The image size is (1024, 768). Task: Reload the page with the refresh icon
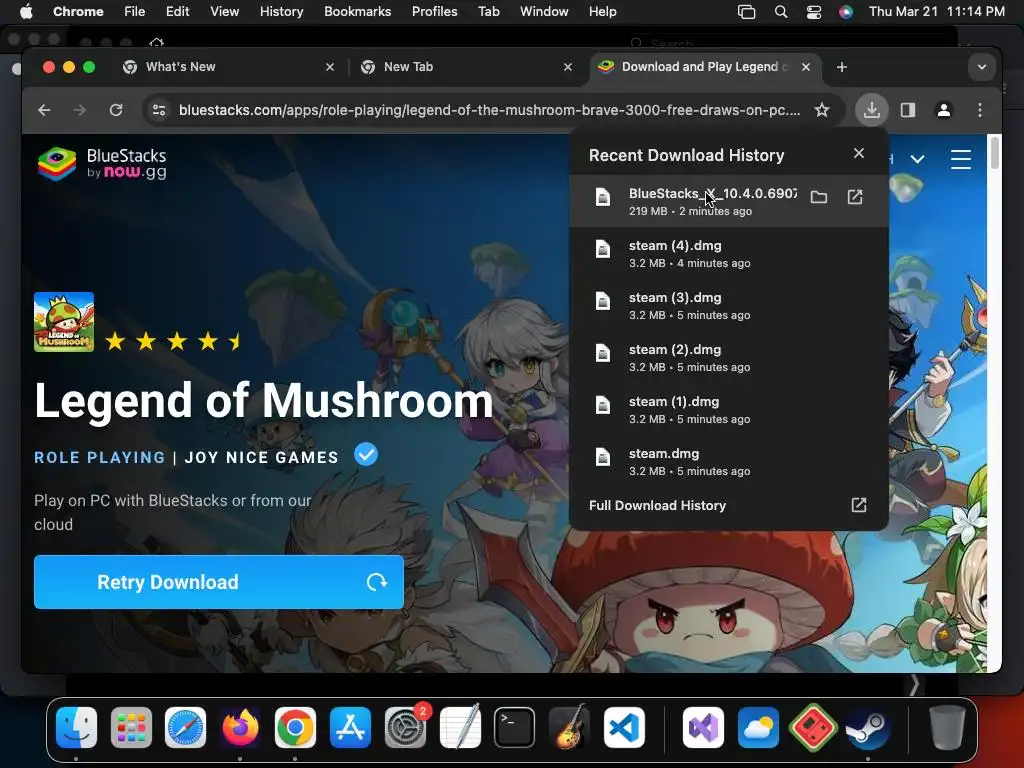(x=116, y=110)
